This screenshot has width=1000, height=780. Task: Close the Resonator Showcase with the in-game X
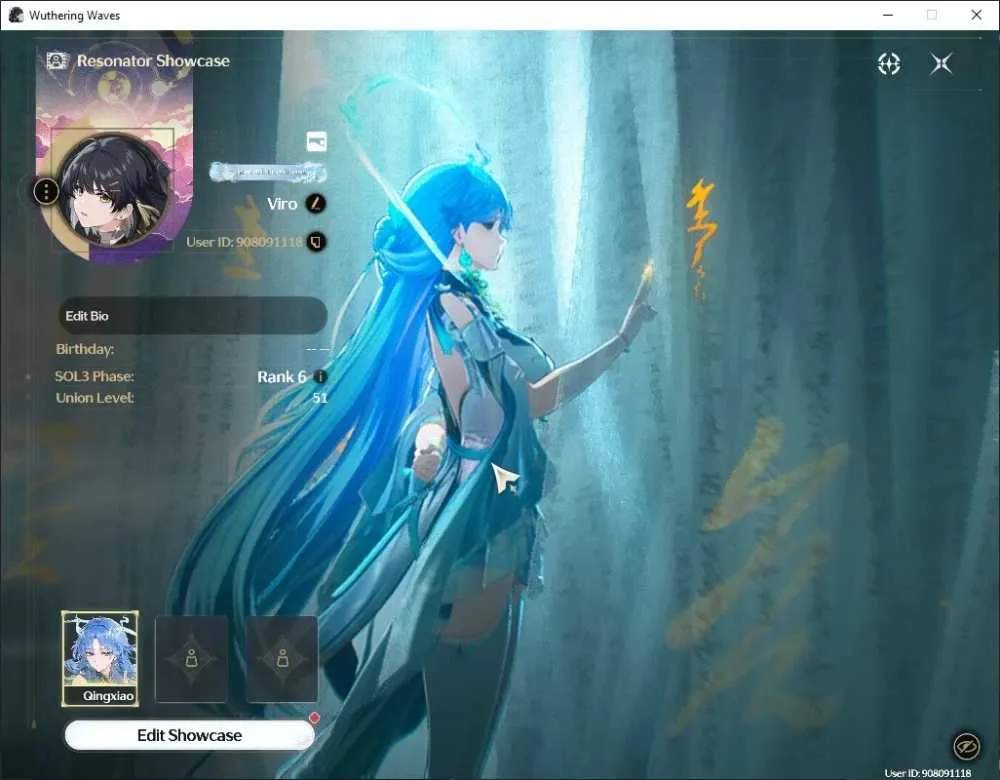(941, 64)
